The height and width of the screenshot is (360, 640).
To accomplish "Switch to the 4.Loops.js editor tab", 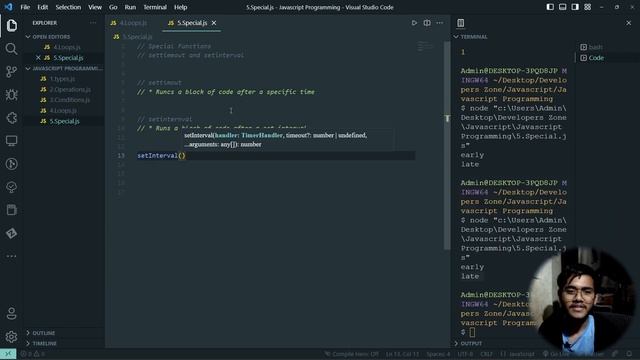I will click(x=133, y=23).
